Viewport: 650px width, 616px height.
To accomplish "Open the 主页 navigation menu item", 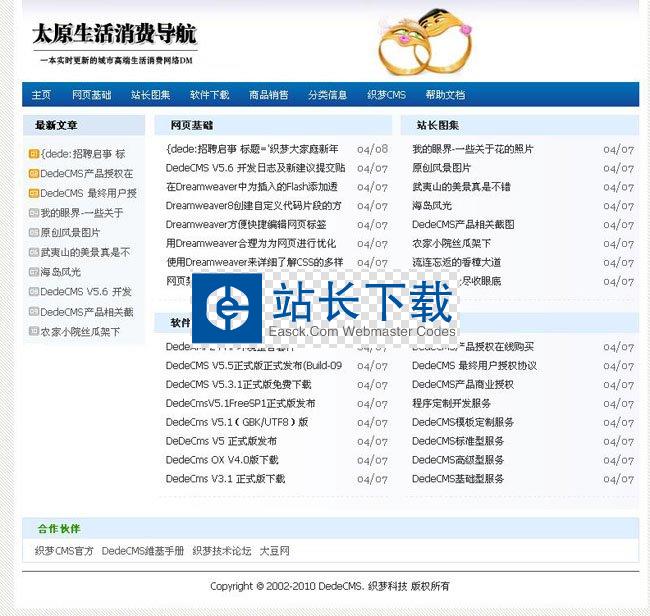I will click(41, 95).
